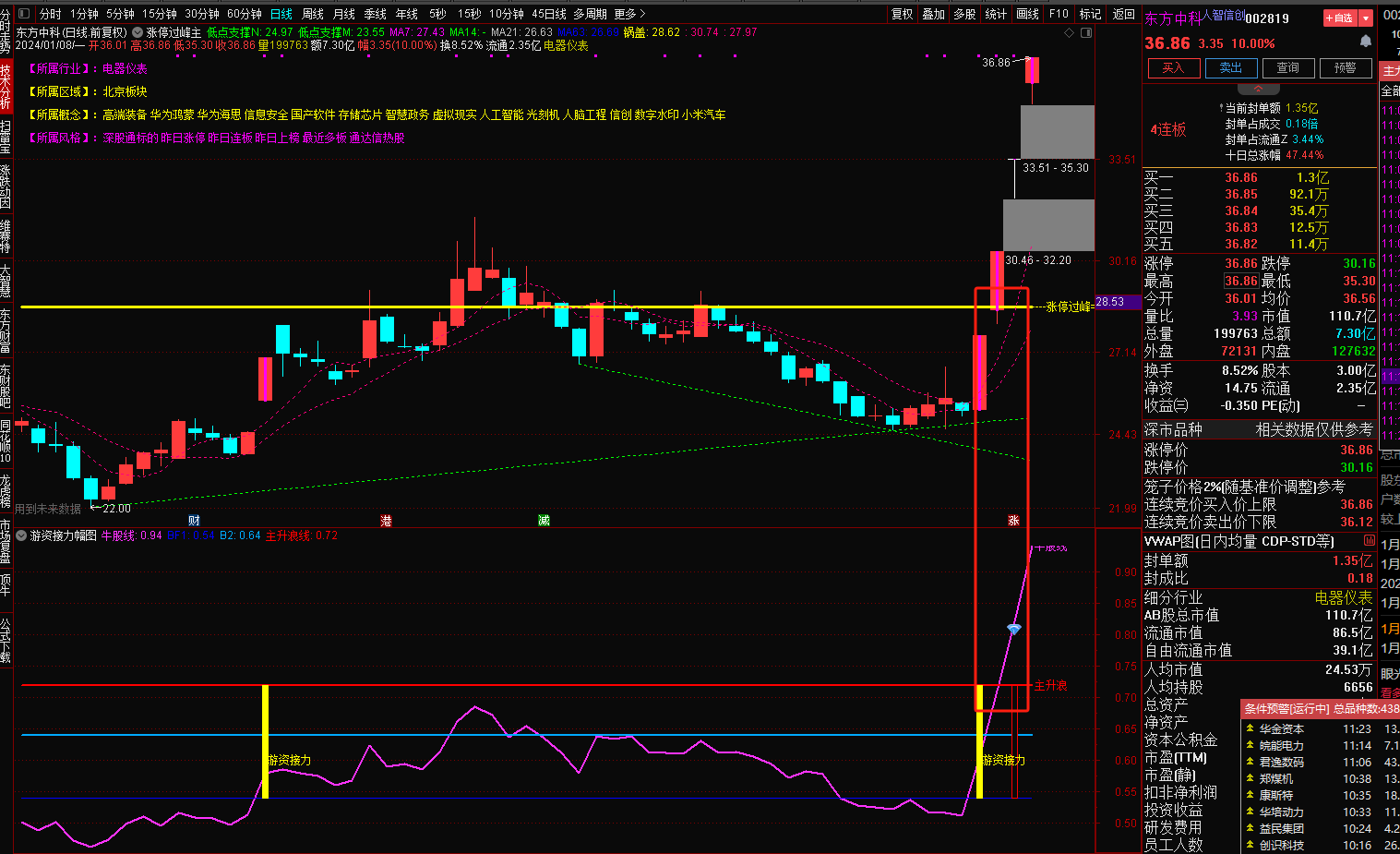
Task: Click the diamond icon above the chart
Action: (1070, 32)
